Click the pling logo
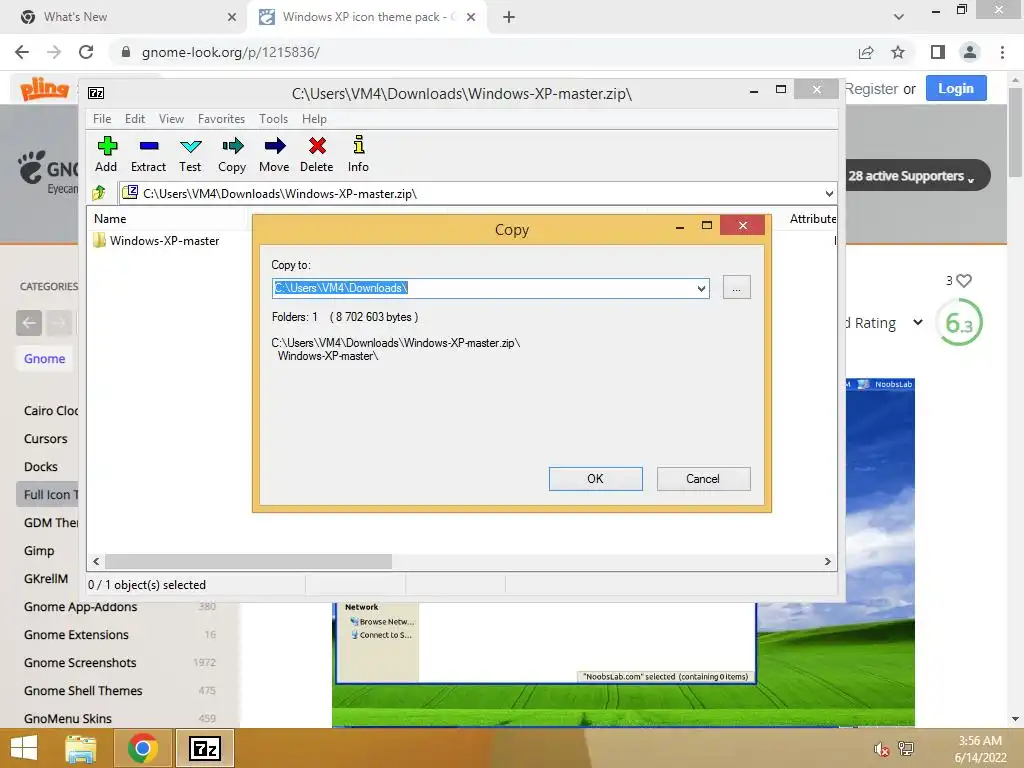The height and width of the screenshot is (768, 1024). click(x=44, y=88)
